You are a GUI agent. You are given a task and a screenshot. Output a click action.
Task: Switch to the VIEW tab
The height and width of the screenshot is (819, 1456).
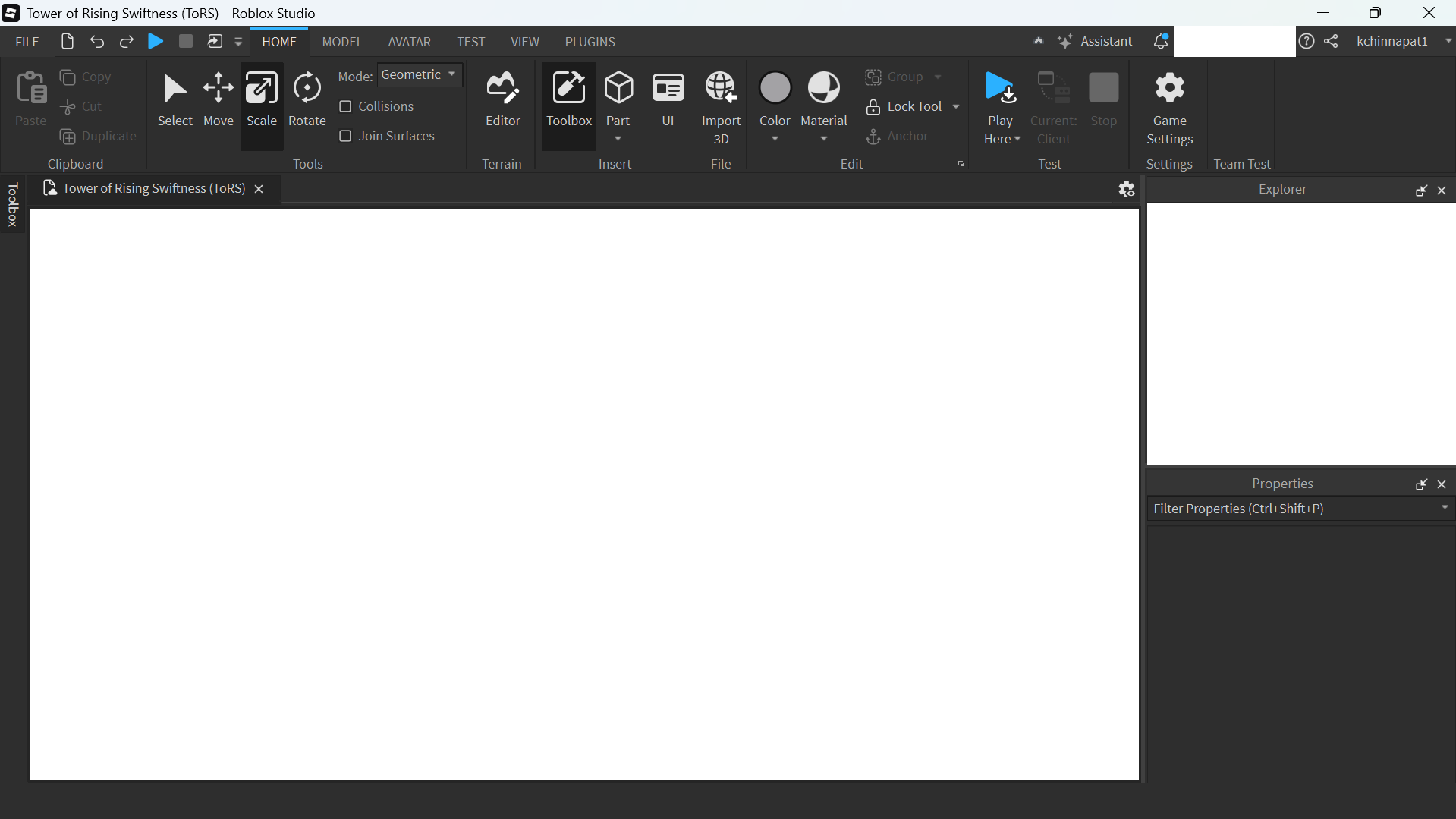(525, 42)
